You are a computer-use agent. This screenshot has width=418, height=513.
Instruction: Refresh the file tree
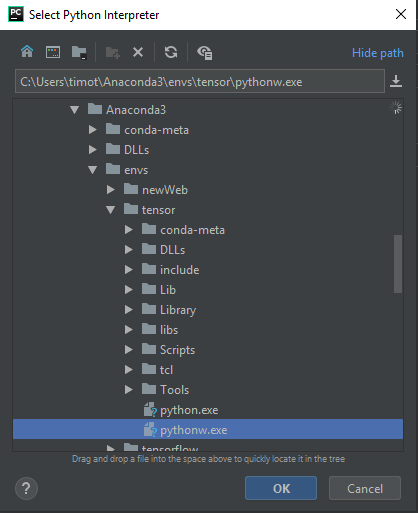click(171, 52)
